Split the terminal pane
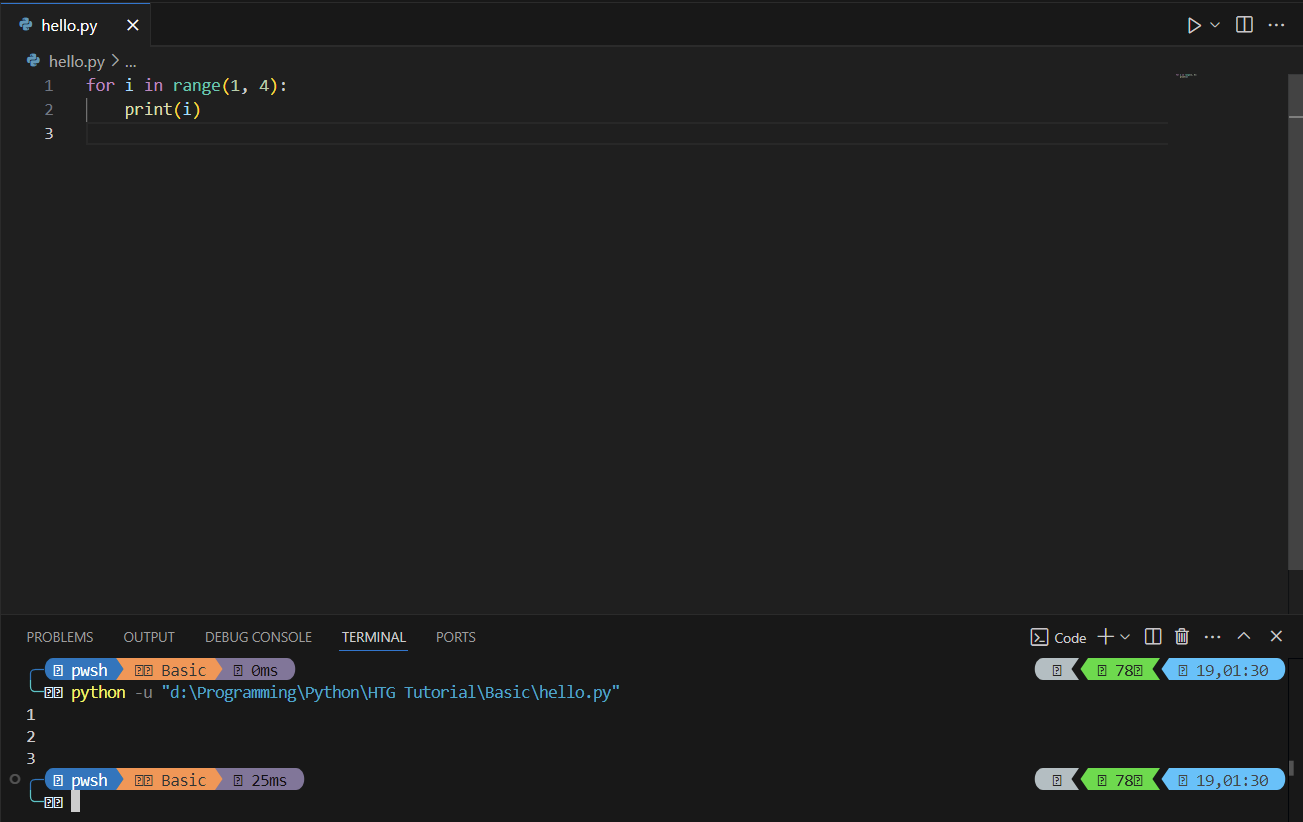The width and height of the screenshot is (1303, 822). point(1152,637)
